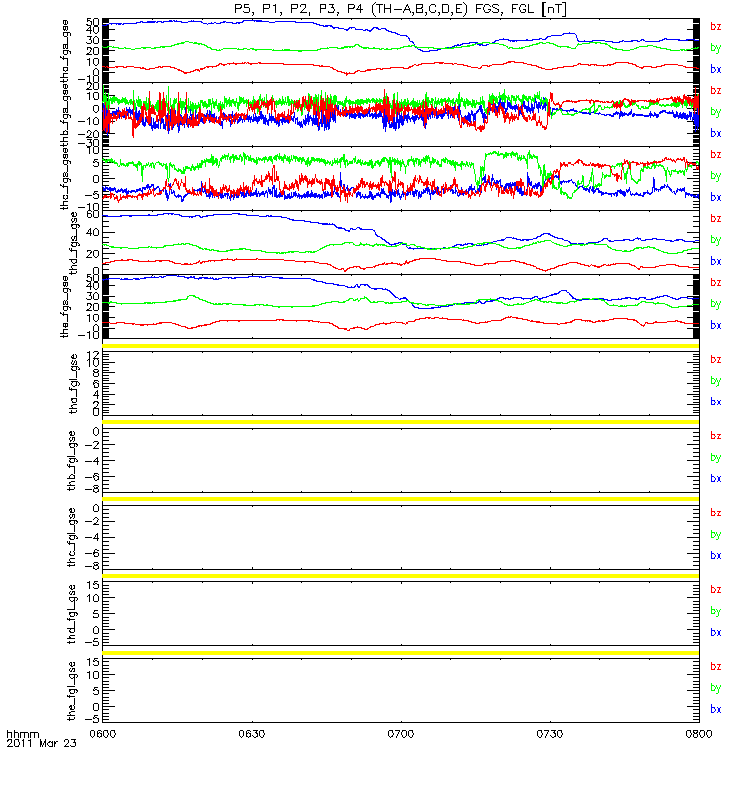Click blue bx legend of the thc_fgl_gse panel
Image resolution: width=750 pixels, height=800 pixels.
click(716, 556)
